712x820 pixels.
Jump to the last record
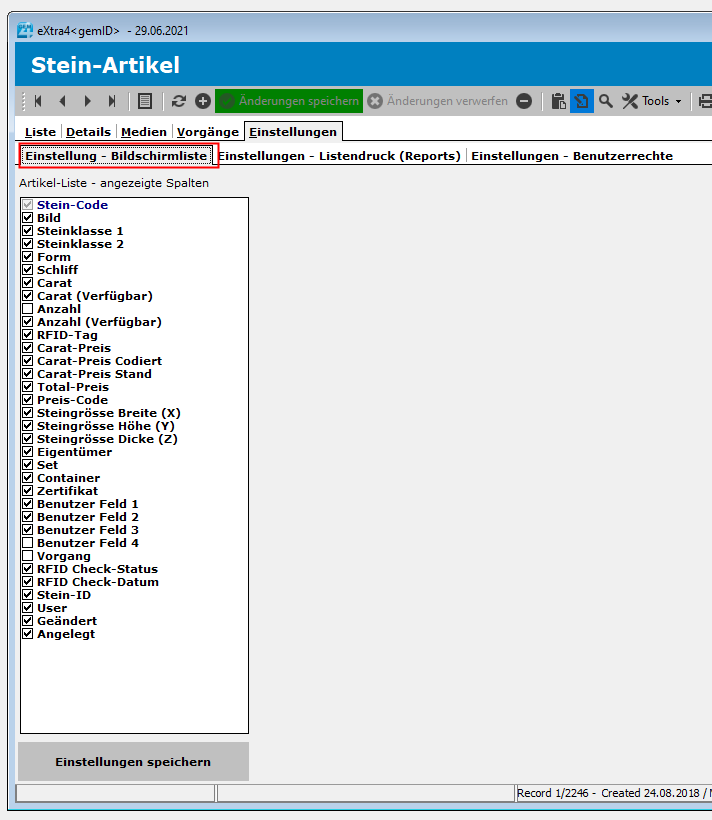pyautogui.click(x=112, y=101)
